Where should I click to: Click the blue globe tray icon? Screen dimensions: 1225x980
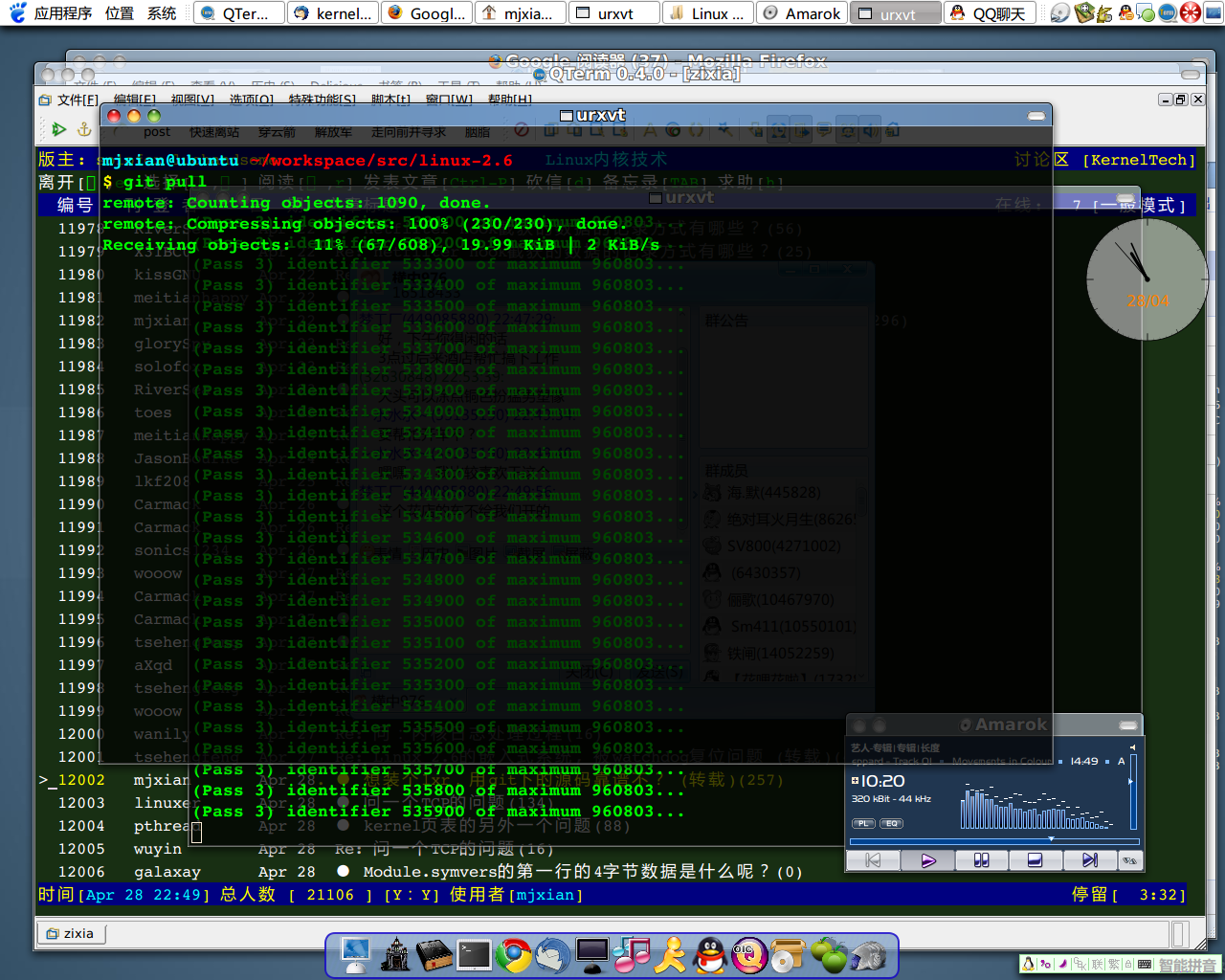coord(1168,13)
